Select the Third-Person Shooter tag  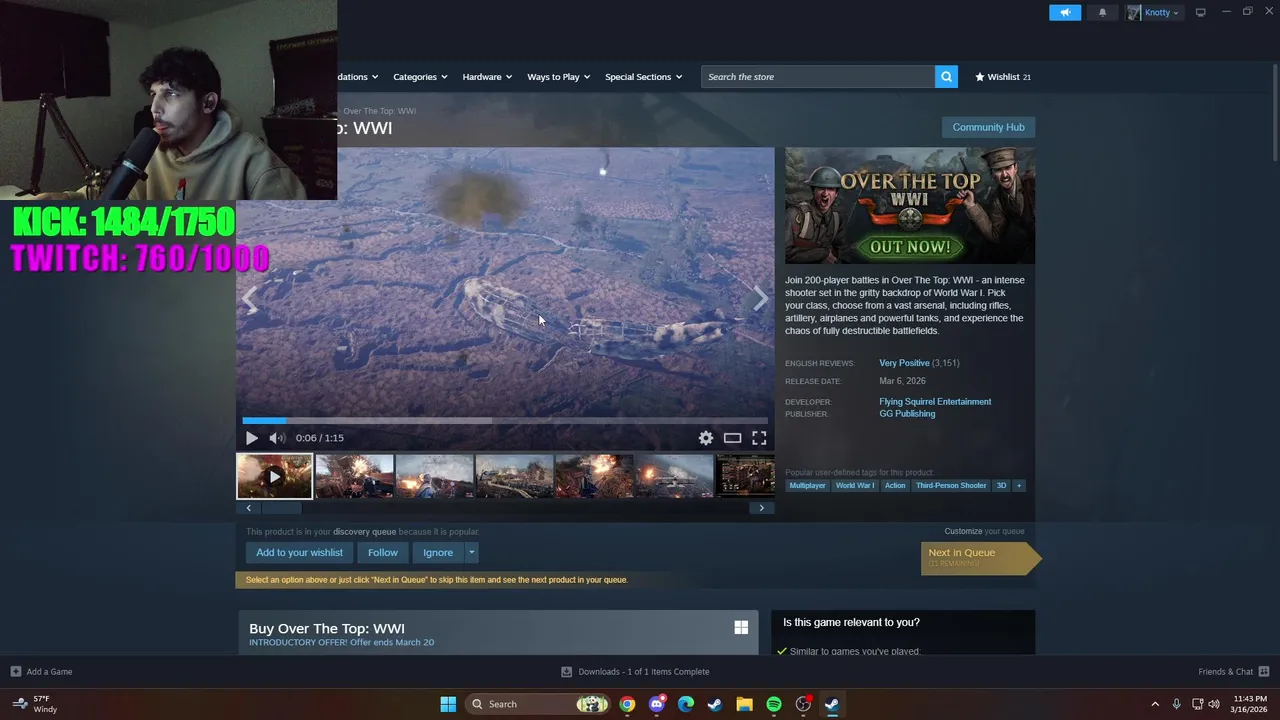[951, 486]
